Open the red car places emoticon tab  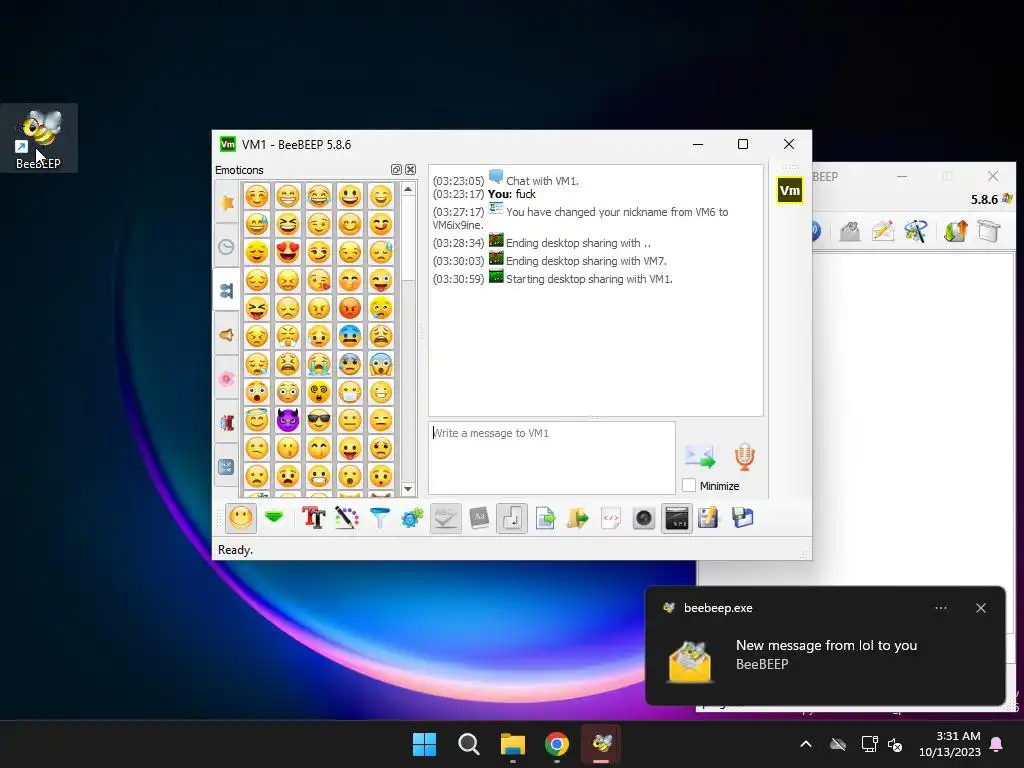tap(227, 423)
